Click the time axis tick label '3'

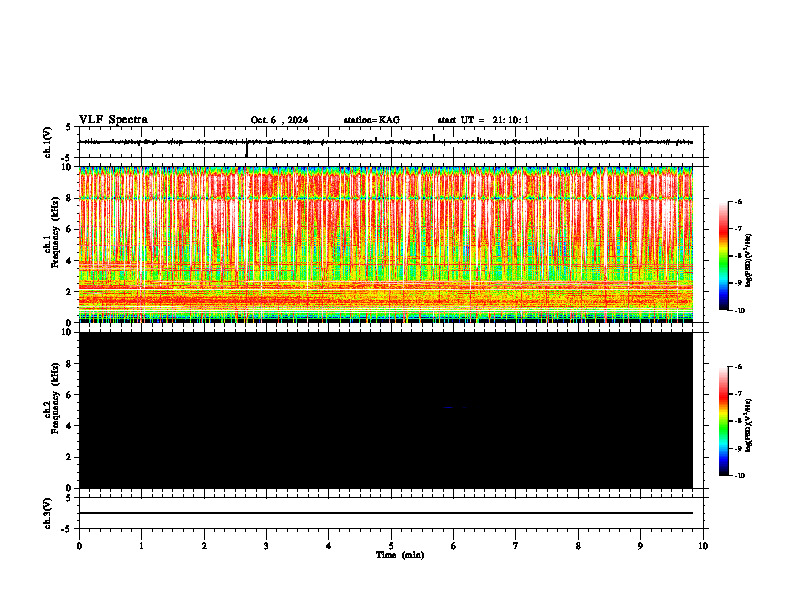click(266, 546)
